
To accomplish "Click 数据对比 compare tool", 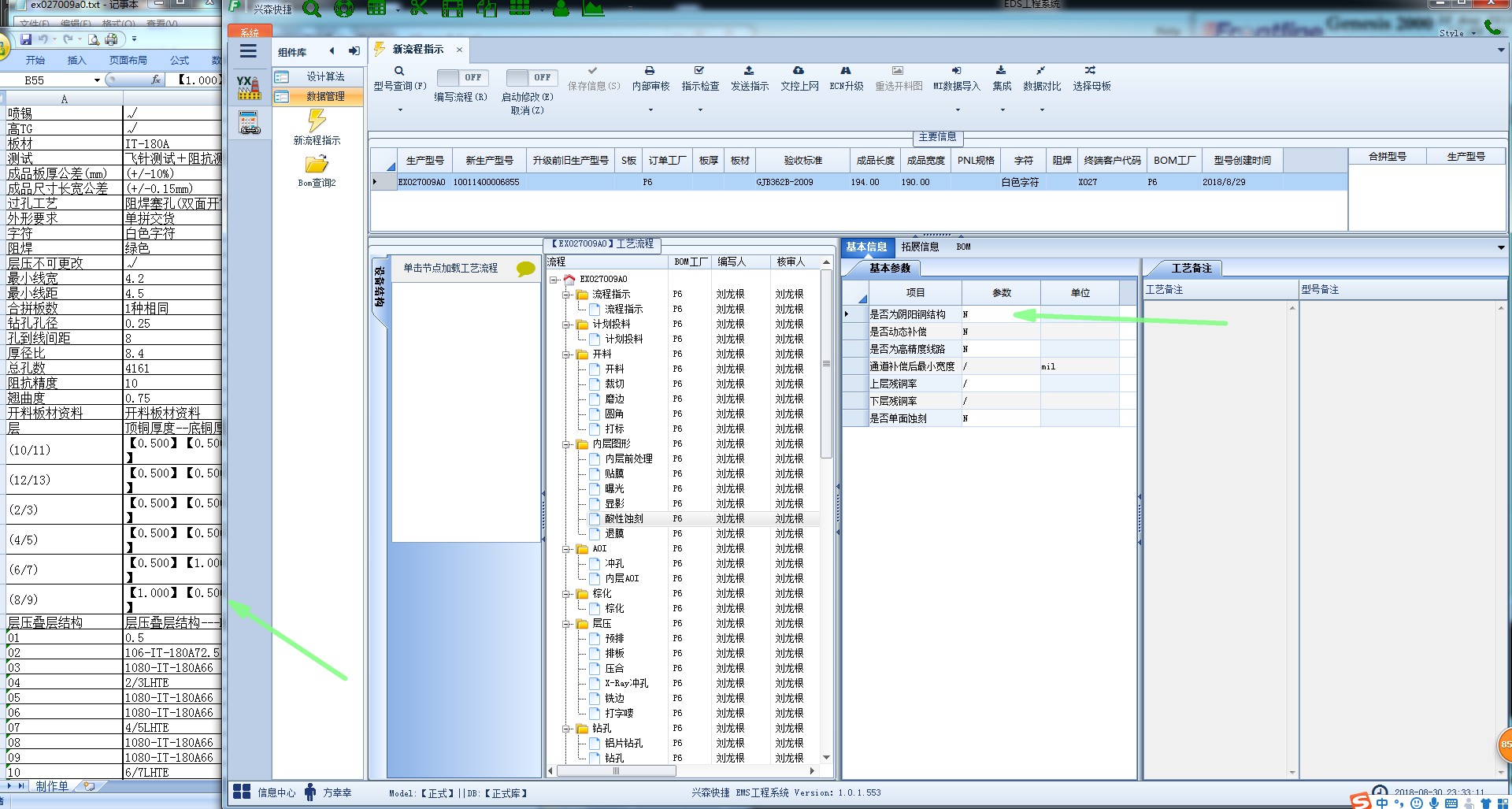I will pyautogui.click(x=1042, y=79).
